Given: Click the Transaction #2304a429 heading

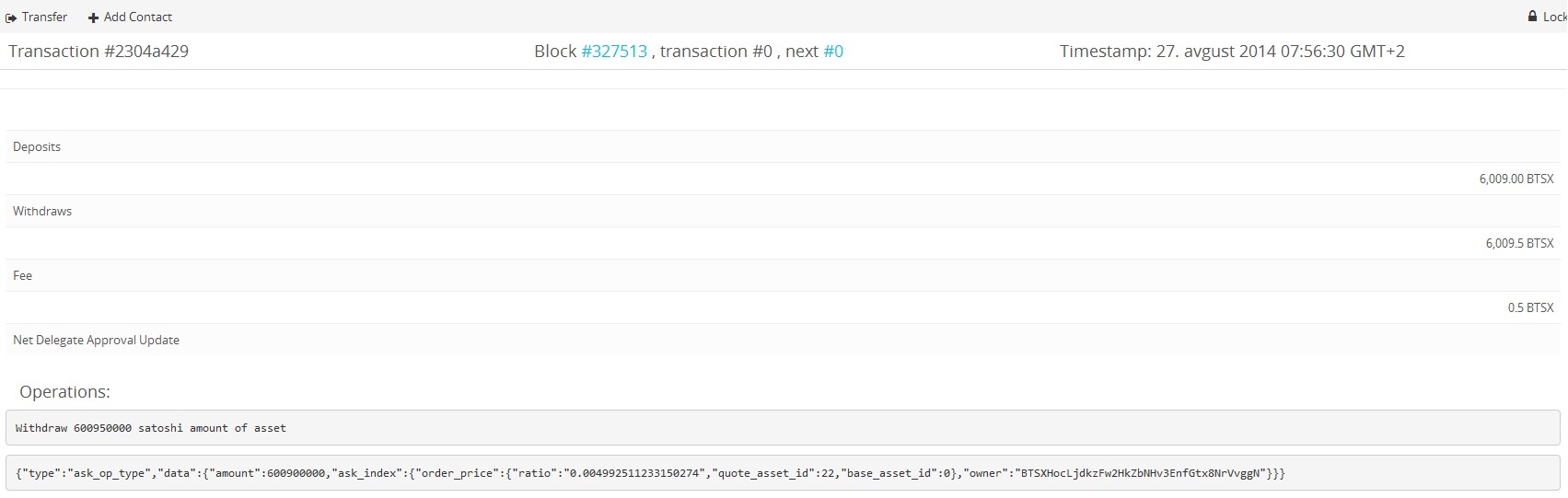Looking at the screenshot, I should (x=99, y=52).
